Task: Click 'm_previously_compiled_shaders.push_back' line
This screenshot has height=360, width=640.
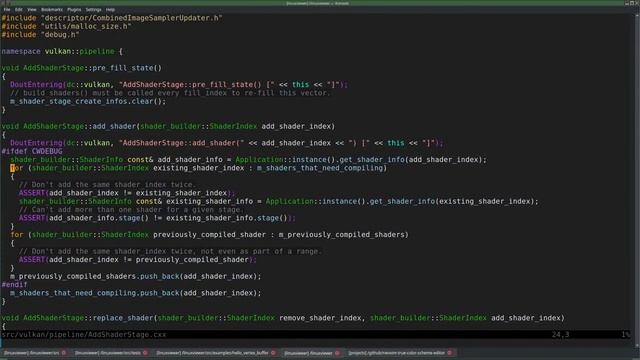Action: 136,276
